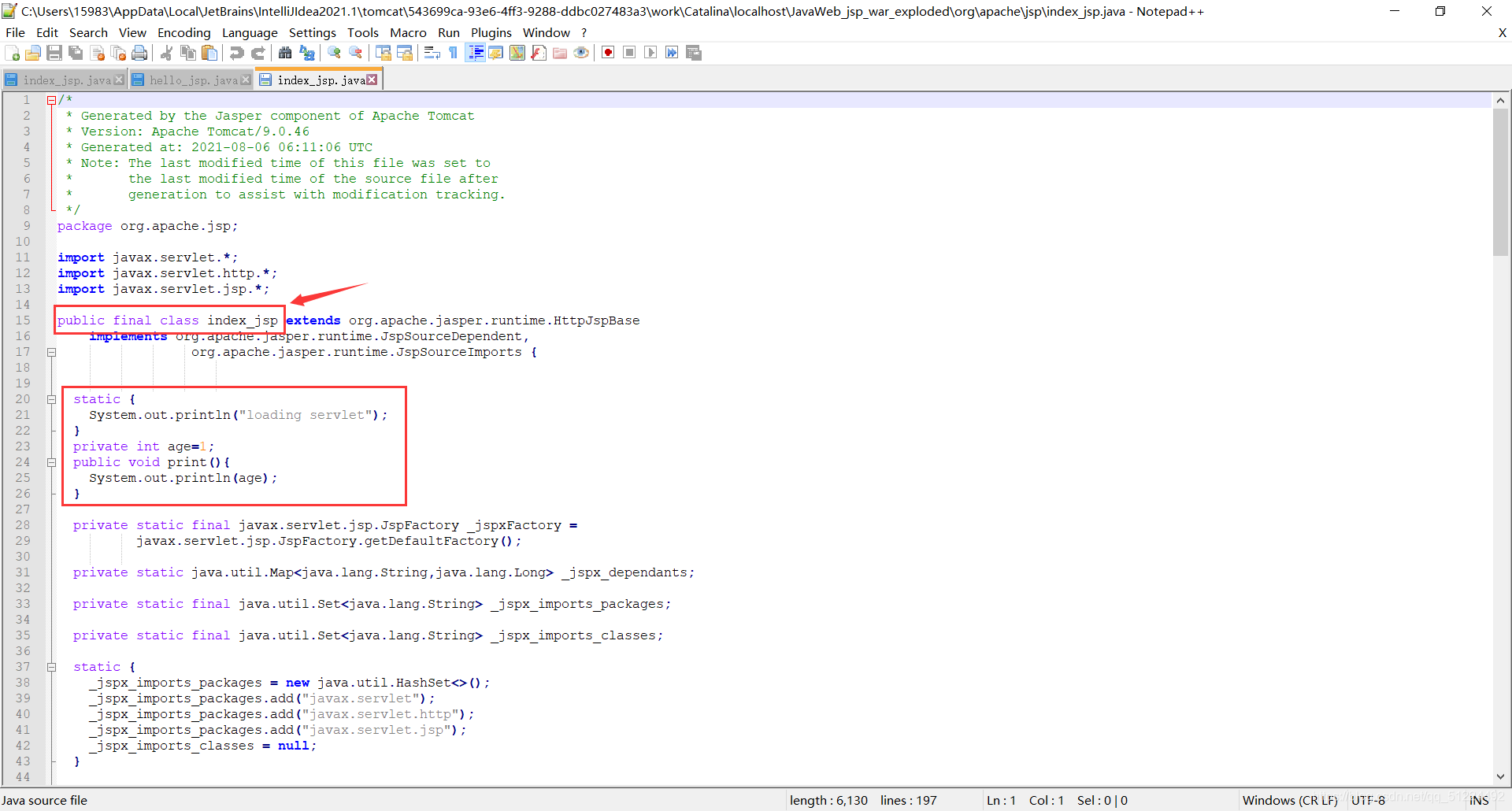The width and height of the screenshot is (1512, 811).
Task: Click the Close All toolbar icon
Action: tap(119, 53)
